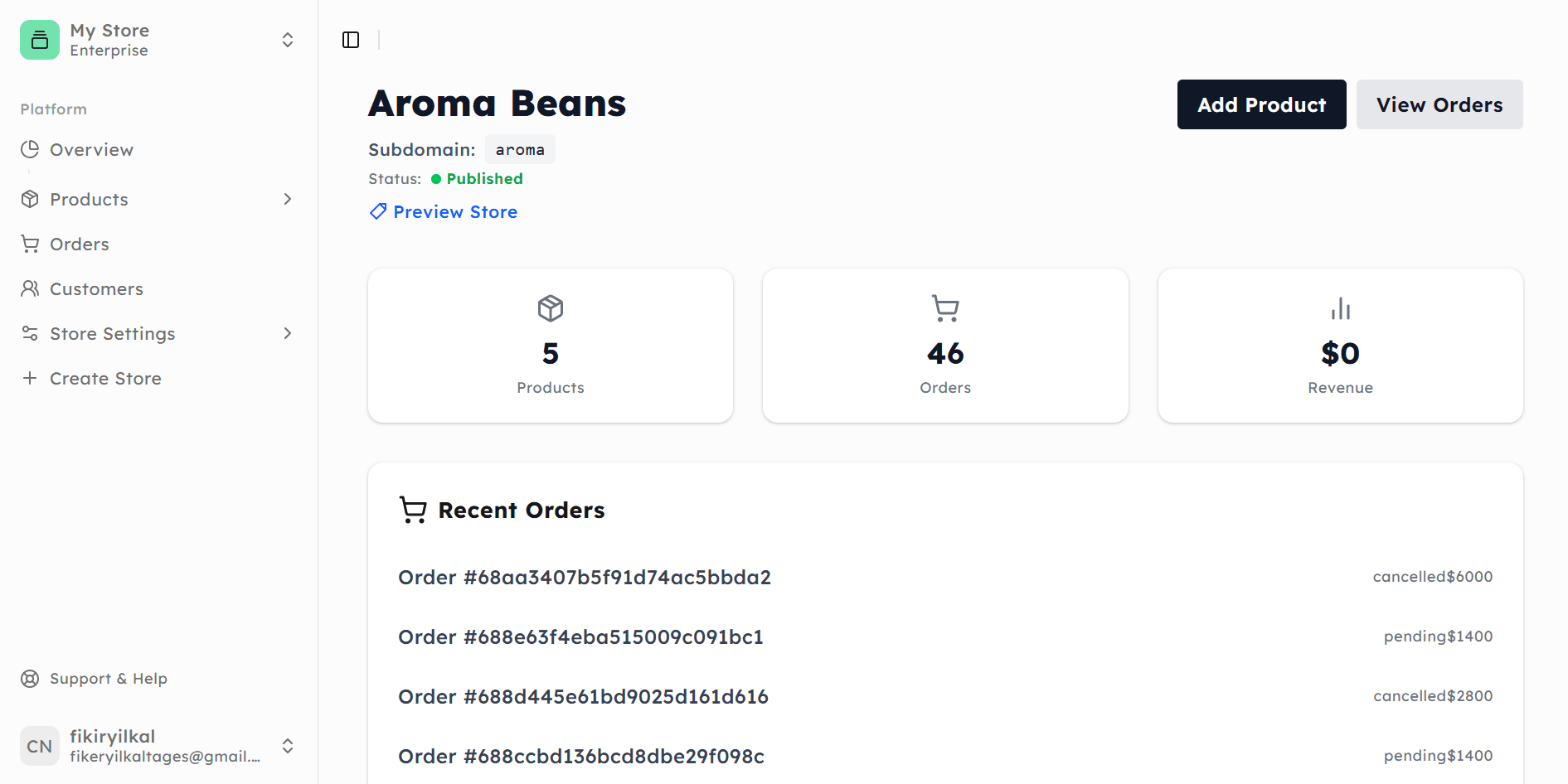Toggle the sidebar panel icon

pyautogui.click(x=351, y=40)
